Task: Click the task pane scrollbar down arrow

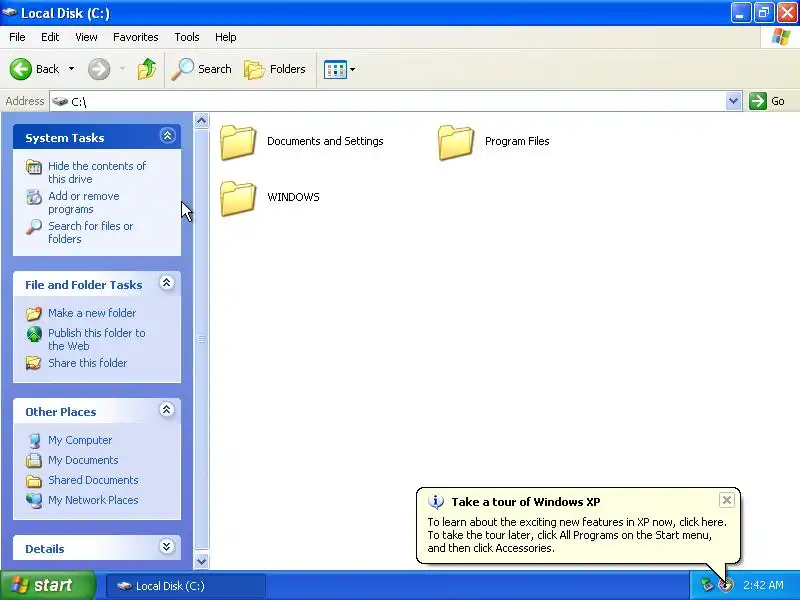Action: click(x=202, y=561)
